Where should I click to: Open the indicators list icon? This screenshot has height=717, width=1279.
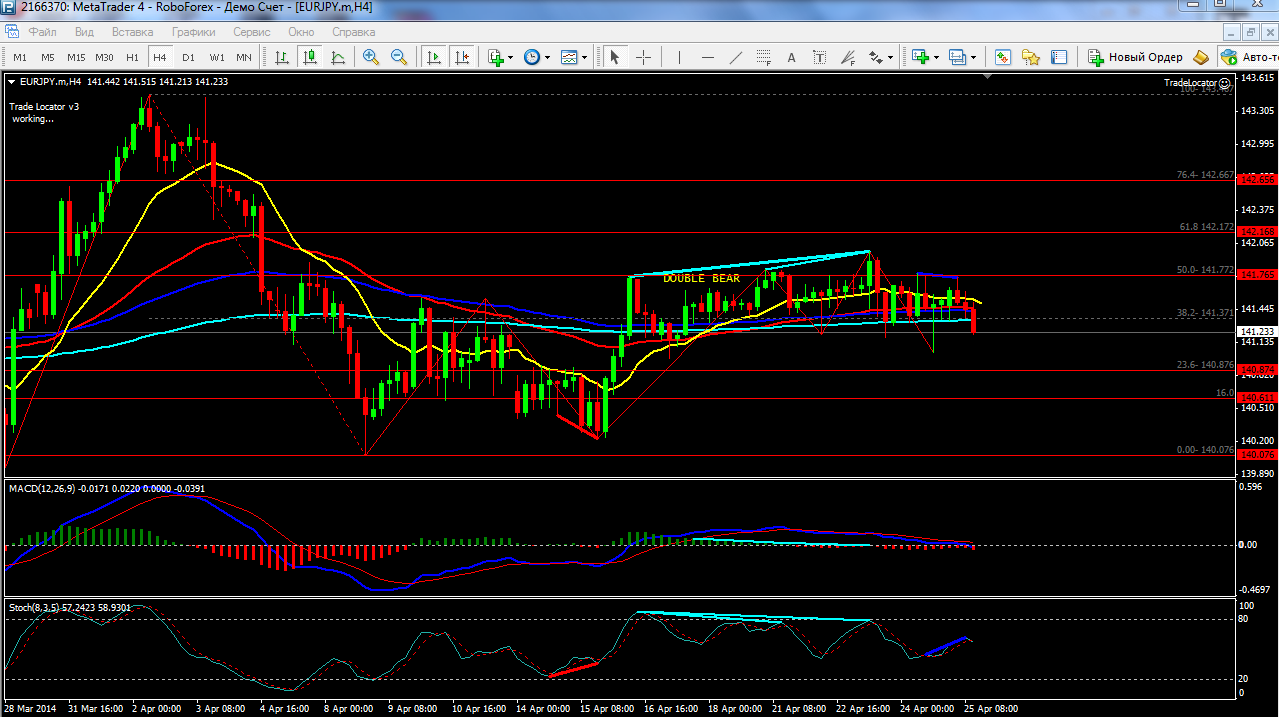pos(496,57)
